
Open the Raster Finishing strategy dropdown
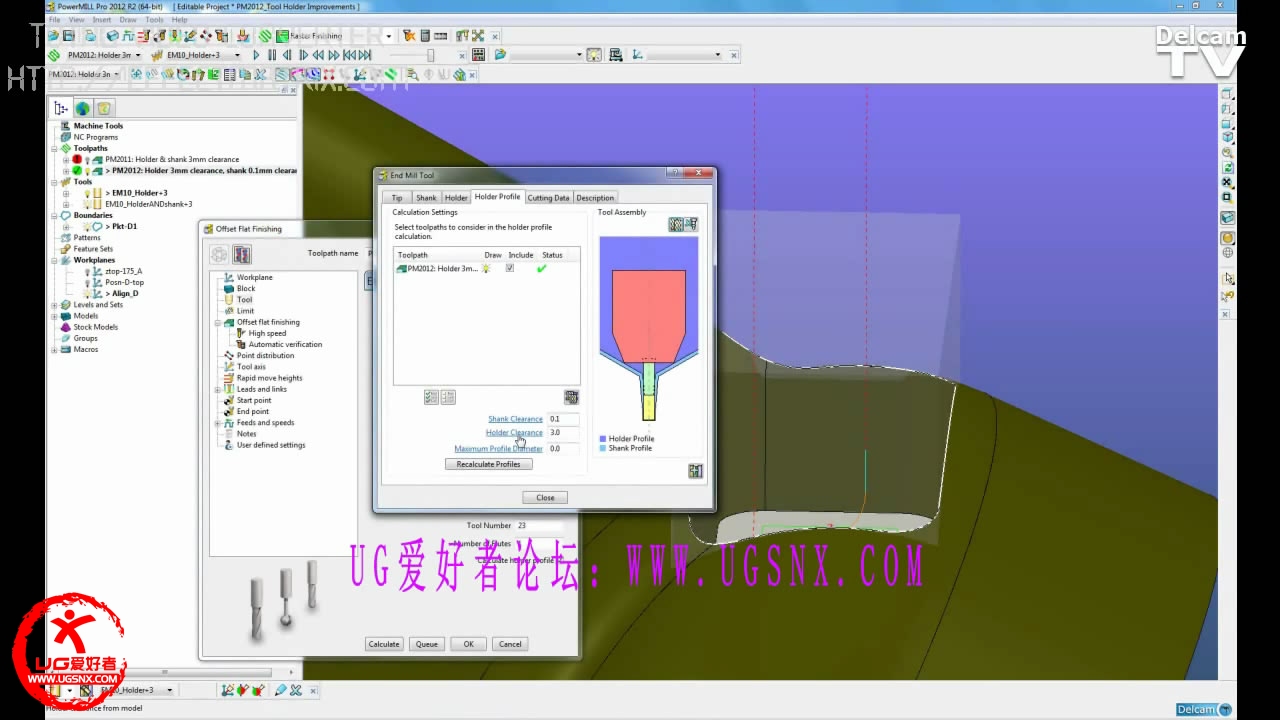coord(389,36)
